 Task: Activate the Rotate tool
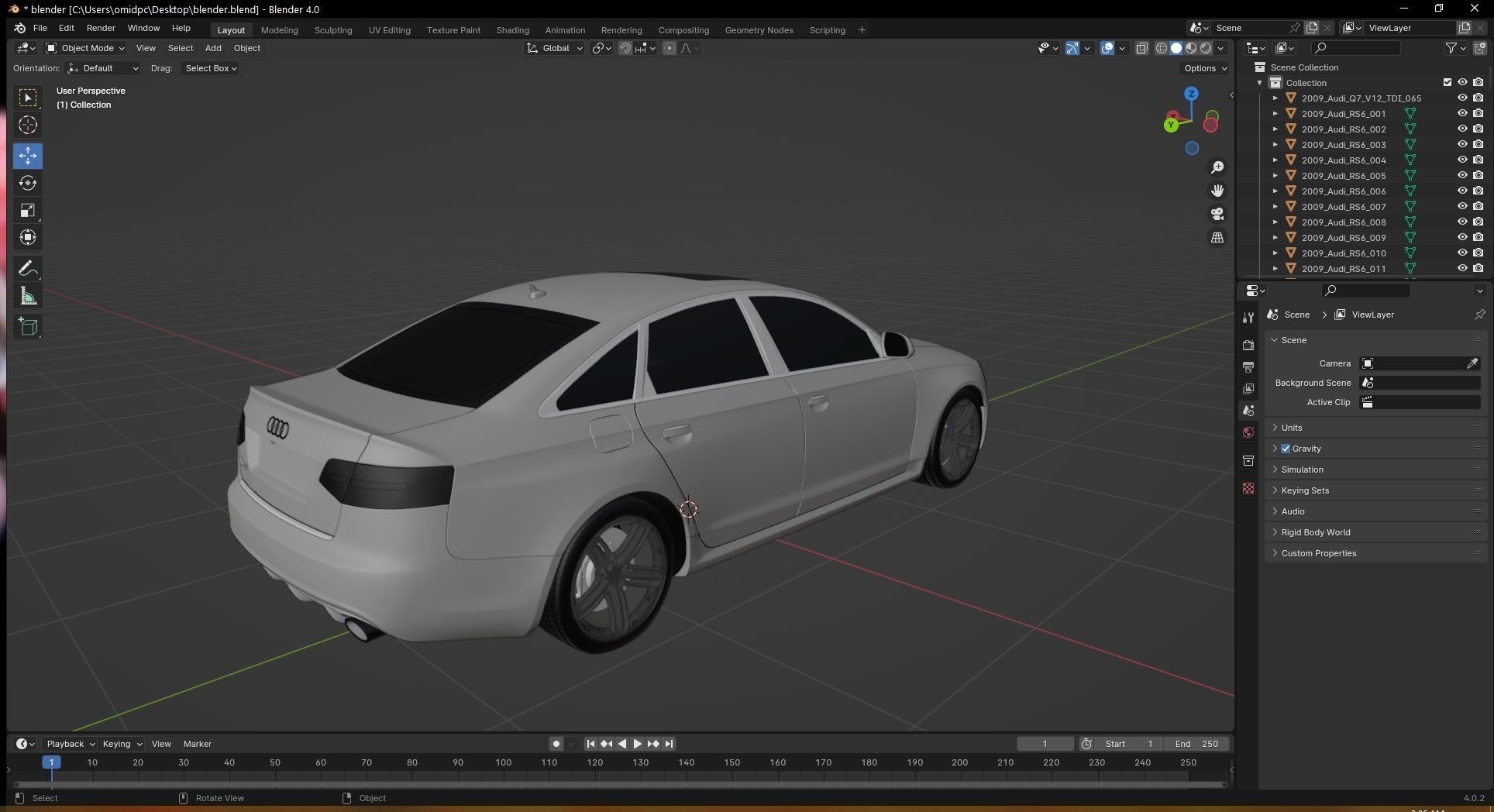click(x=28, y=183)
